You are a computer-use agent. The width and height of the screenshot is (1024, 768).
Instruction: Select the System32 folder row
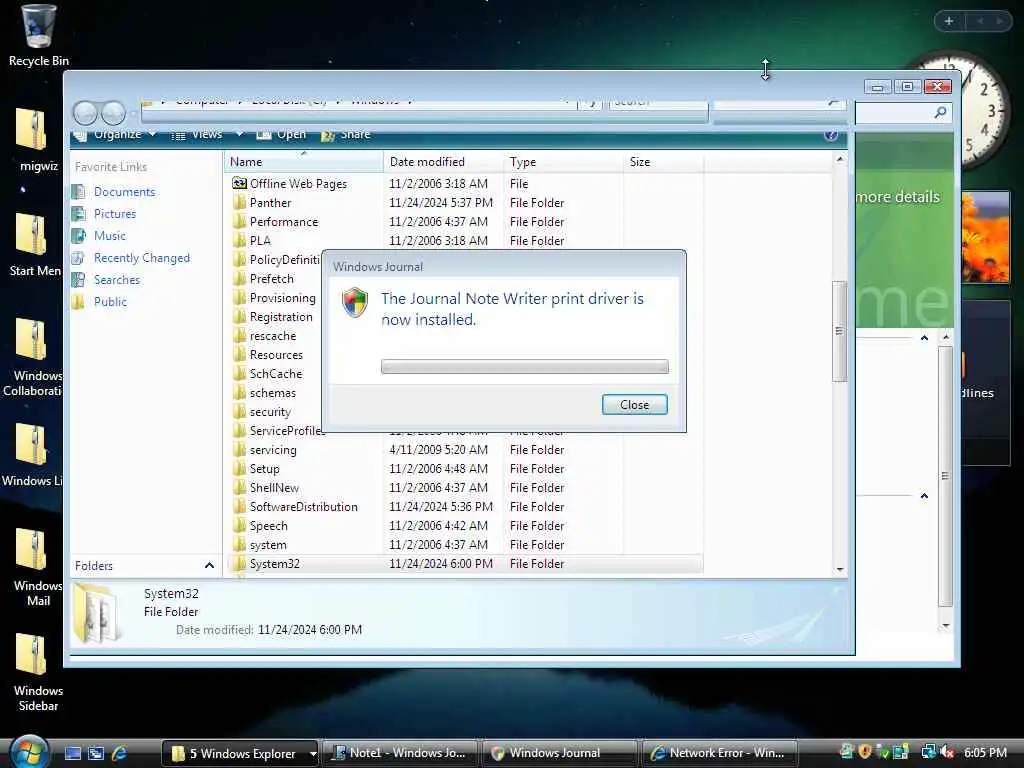point(466,564)
